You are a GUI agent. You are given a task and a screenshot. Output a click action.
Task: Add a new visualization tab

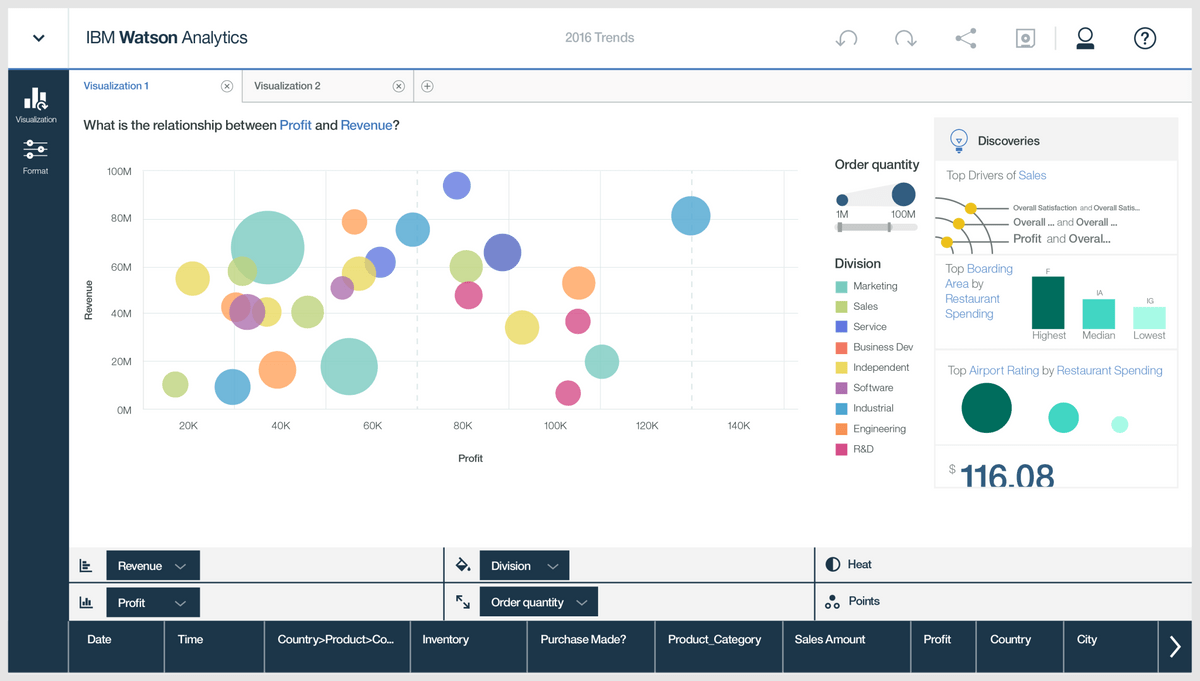[427, 86]
